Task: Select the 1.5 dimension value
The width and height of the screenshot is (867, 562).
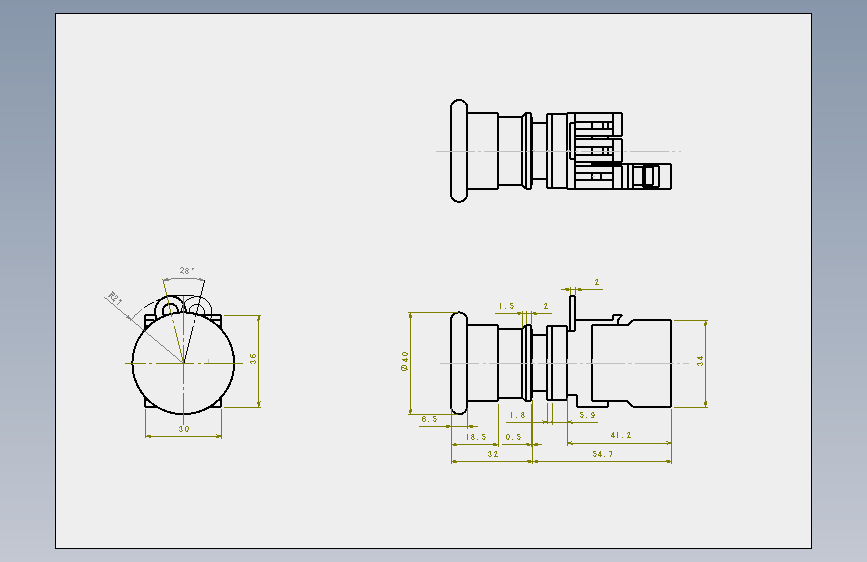Action: pos(506,306)
